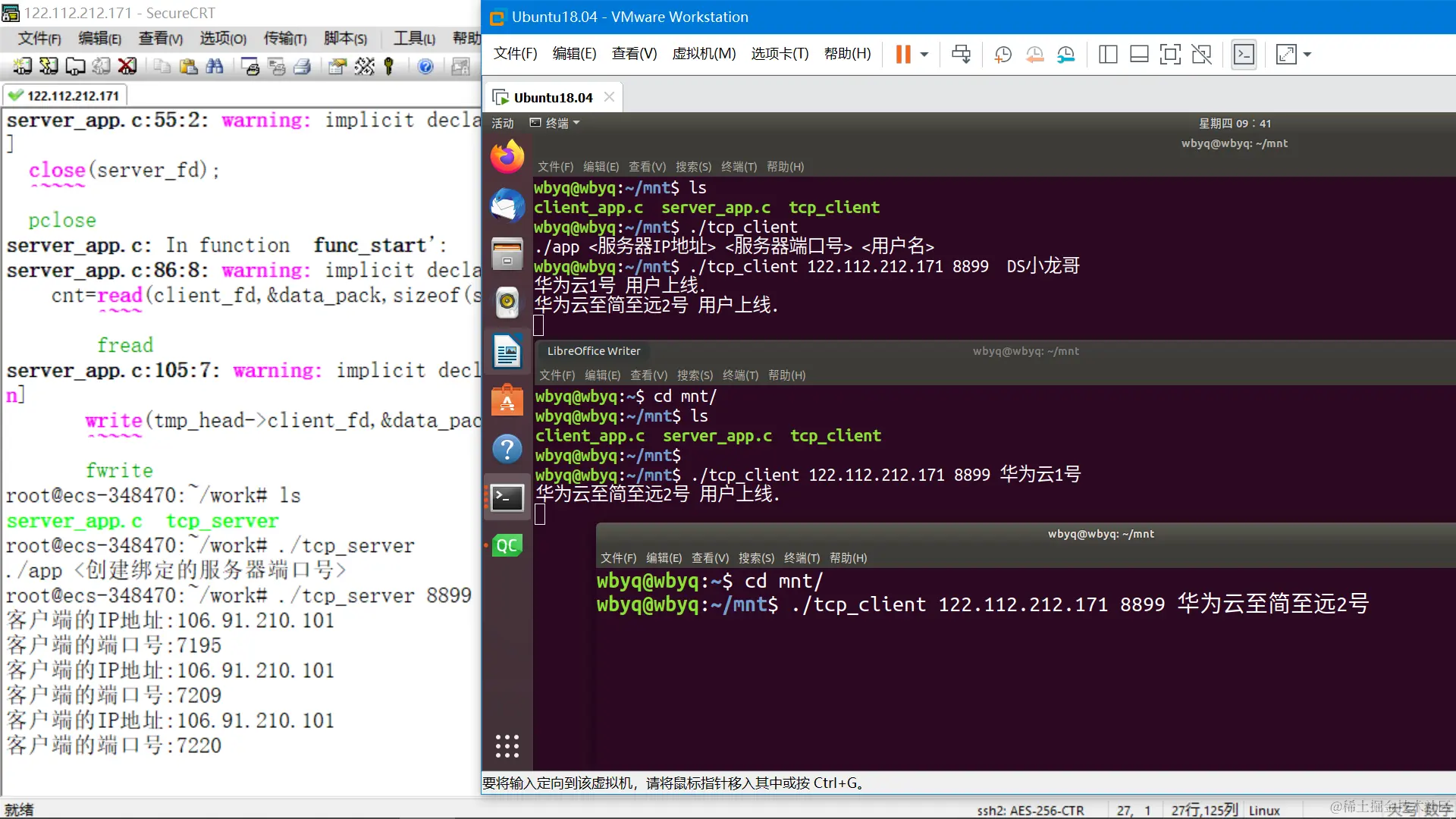This screenshot has height=819, width=1456.
Task: Select the 122.112.212.171 session tab
Action: (65, 96)
